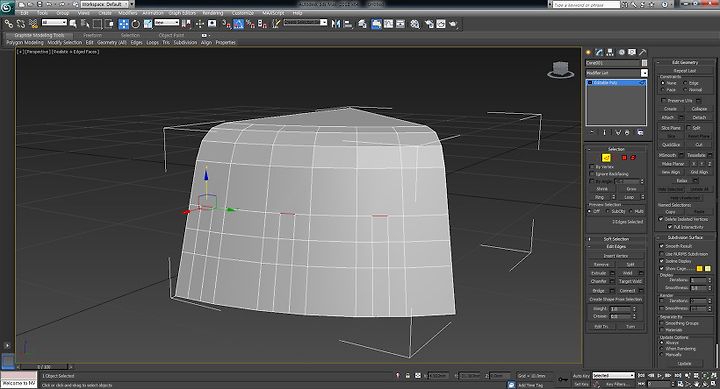Switch to Graphite Modeling Tools tab

(39, 35)
